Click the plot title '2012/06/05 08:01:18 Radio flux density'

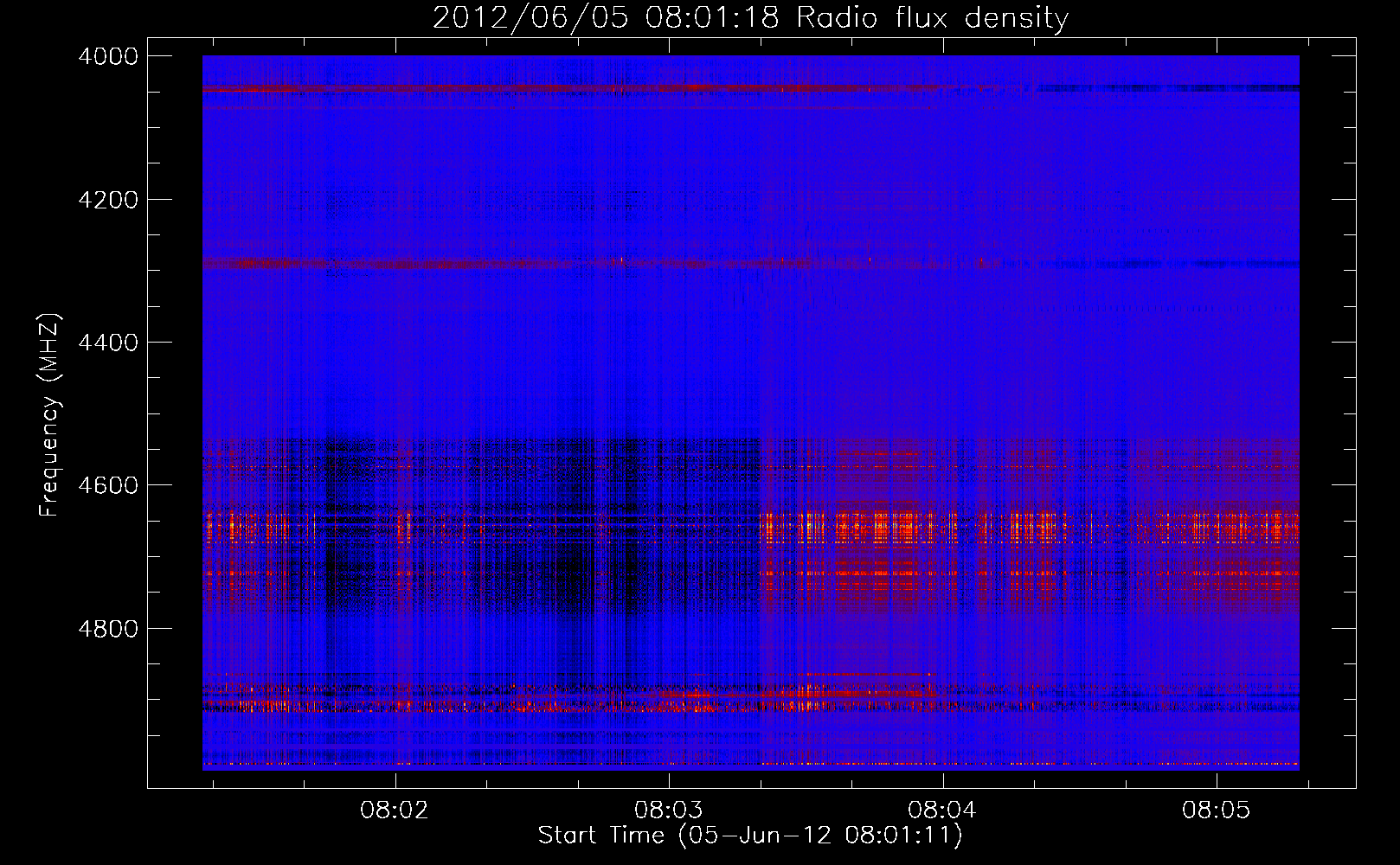coord(750,18)
